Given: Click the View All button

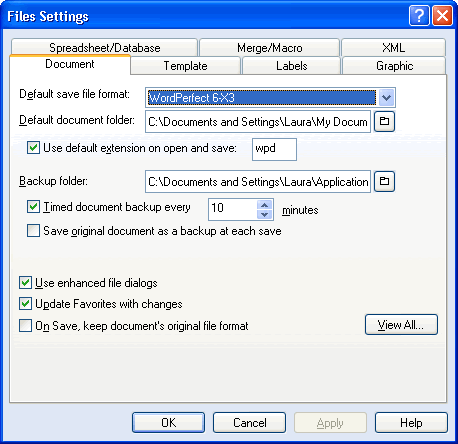Looking at the screenshot, I should click(x=401, y=324).
